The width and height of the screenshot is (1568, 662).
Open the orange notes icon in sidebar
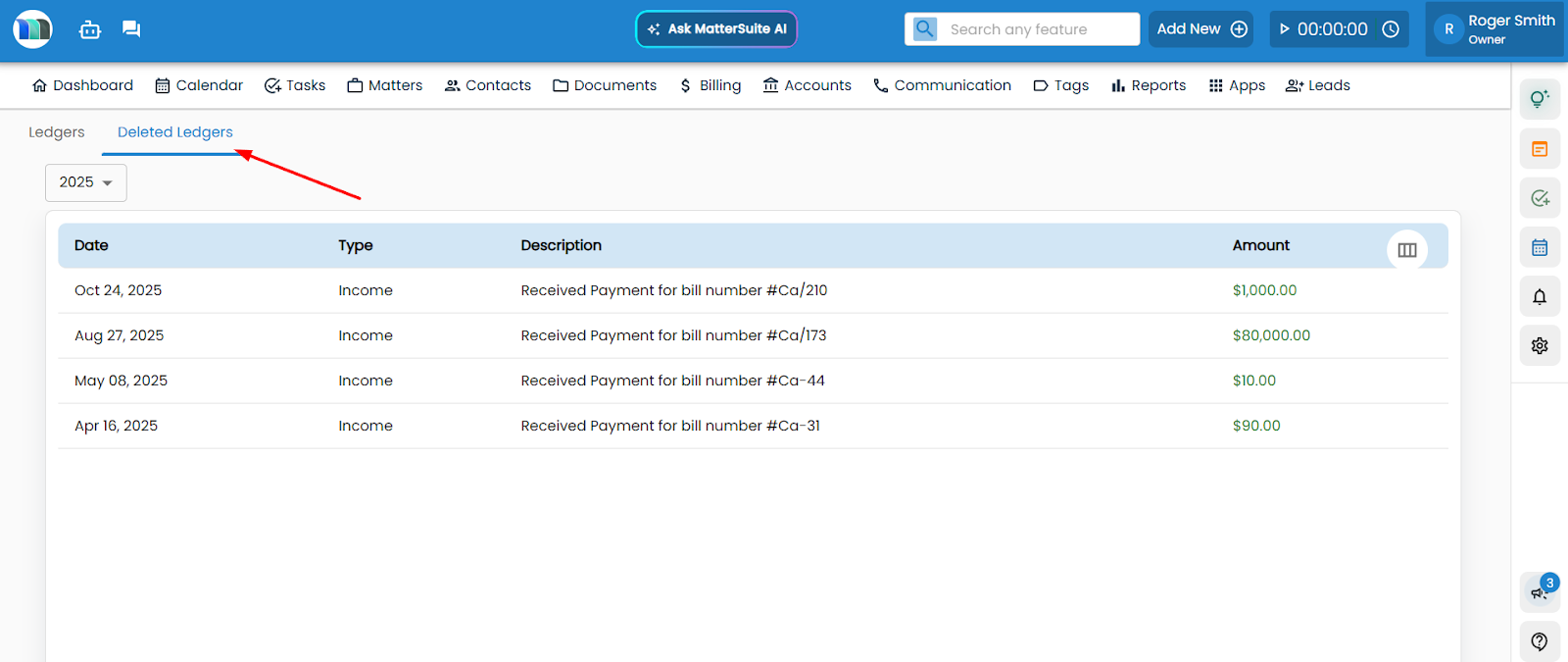tap(1539, 149)
